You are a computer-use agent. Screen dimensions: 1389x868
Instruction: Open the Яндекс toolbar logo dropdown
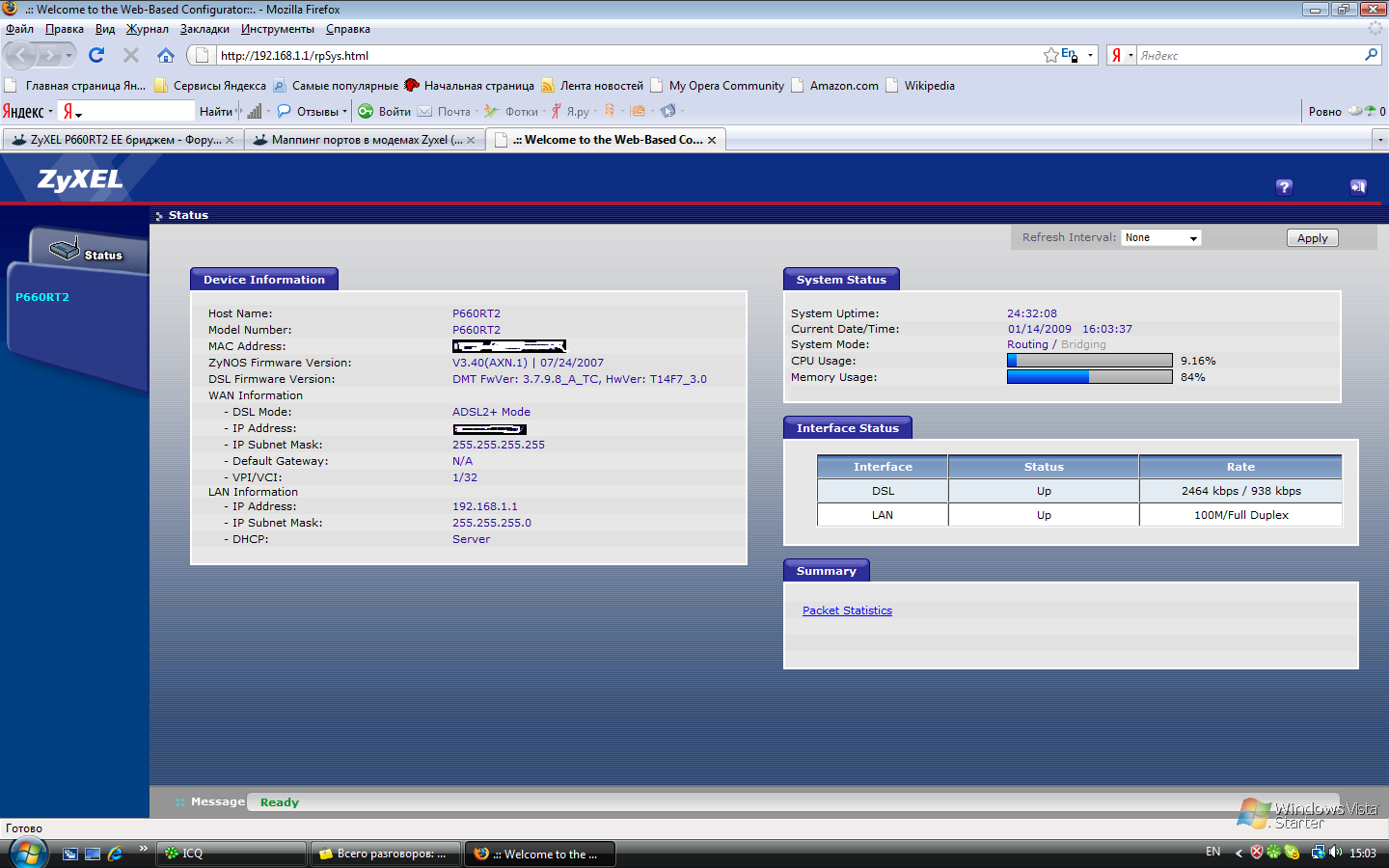coord(28,111)
